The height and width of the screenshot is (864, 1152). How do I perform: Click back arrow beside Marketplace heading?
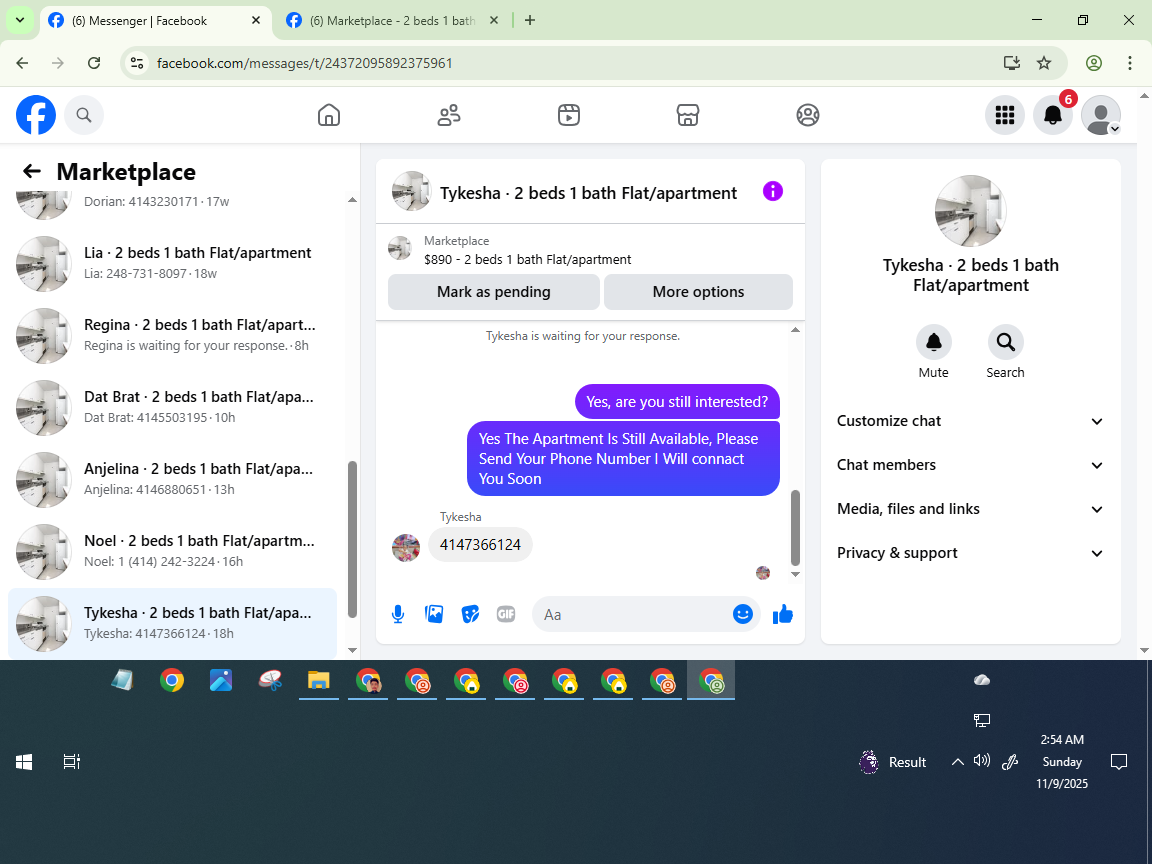click(x=32, y=171)
